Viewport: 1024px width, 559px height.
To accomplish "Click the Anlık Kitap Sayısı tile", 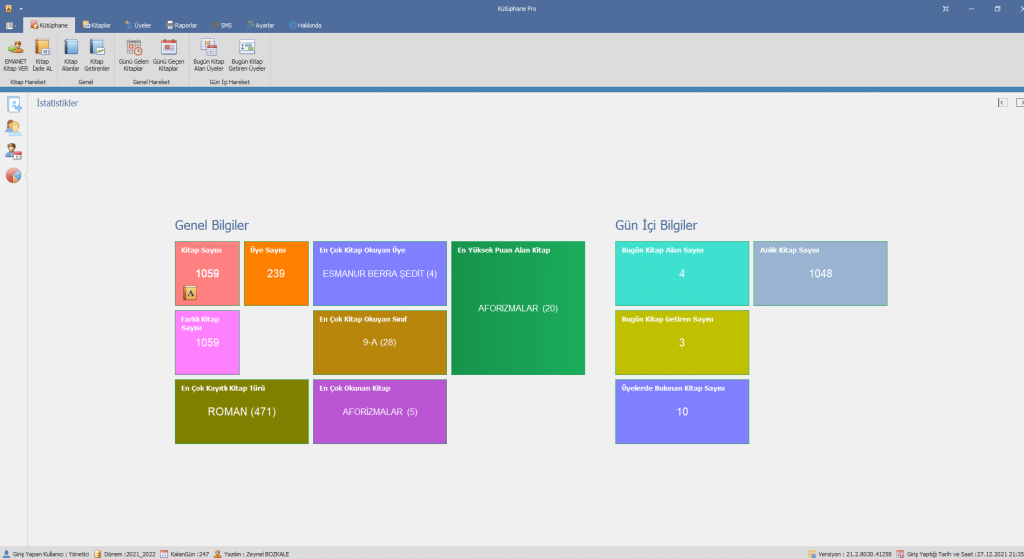I will click(x=820, y=274).
